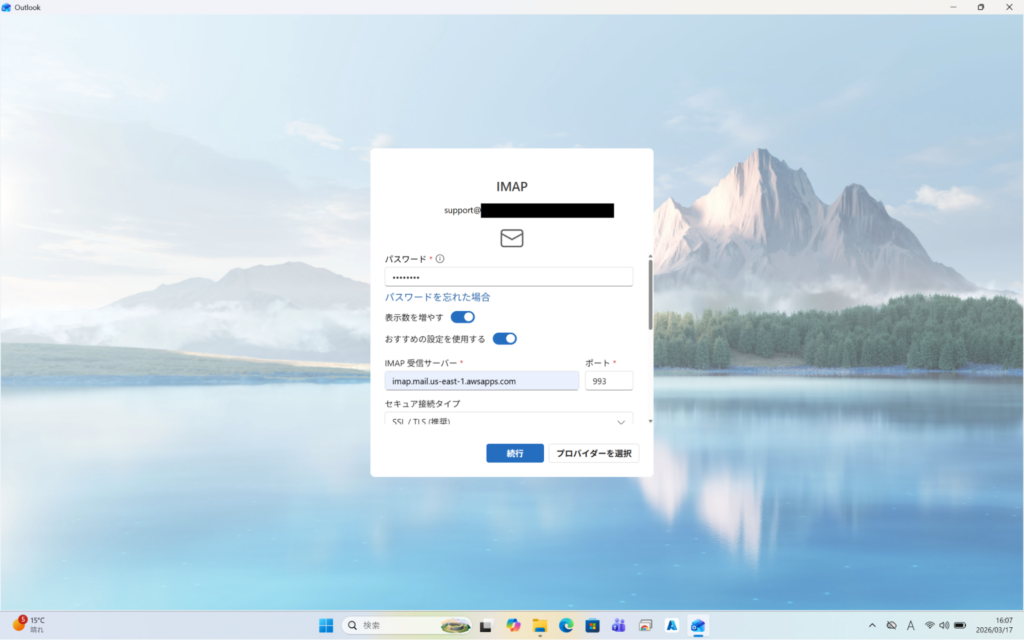
Task: Click the Outlook taskbar icon
Action: click(698, 625)
